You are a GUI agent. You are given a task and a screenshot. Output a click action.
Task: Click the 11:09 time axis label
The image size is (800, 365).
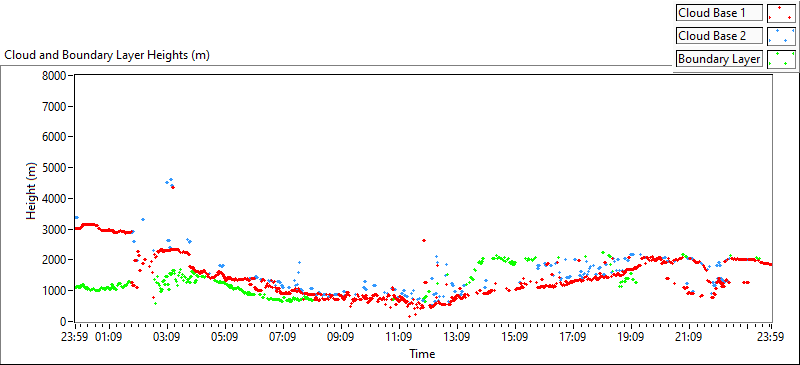click(399, 337)
